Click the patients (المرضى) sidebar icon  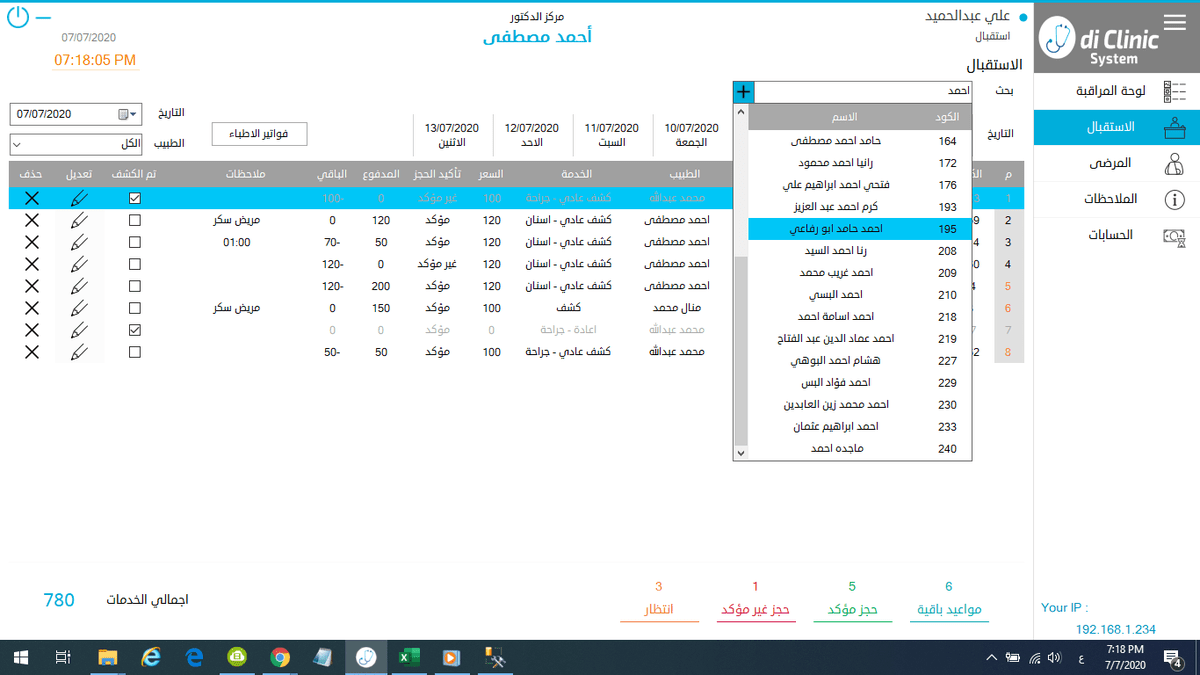coord(1174,163)
